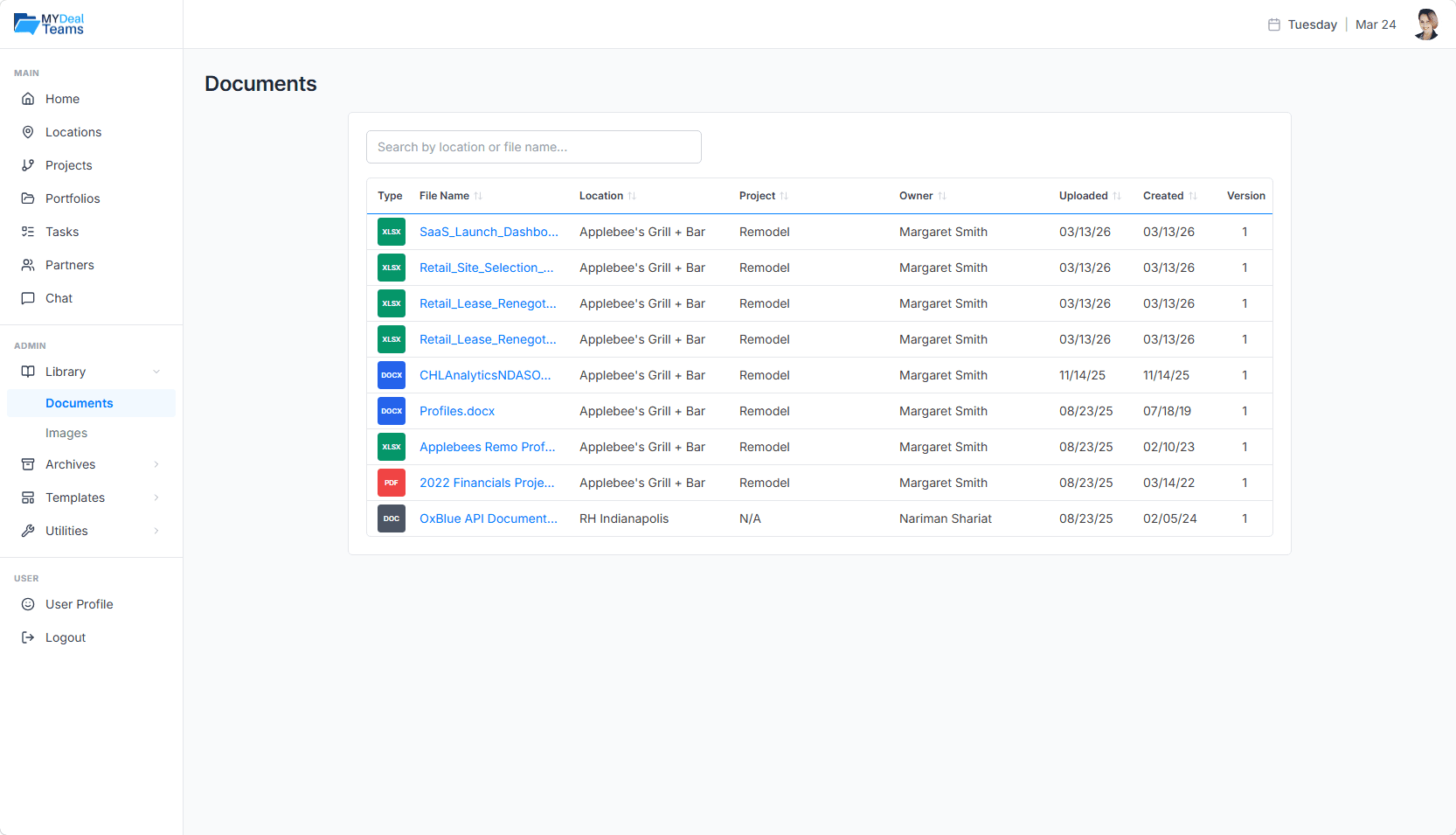The width and height of the screenshot is (1456, 835).
Task: Open the Profiles.docx document link
Action: point(456,411)
